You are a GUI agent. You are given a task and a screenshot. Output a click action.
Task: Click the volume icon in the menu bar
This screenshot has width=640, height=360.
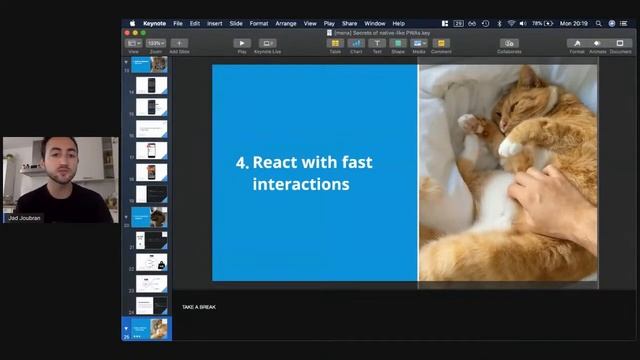tap(523, 24)
